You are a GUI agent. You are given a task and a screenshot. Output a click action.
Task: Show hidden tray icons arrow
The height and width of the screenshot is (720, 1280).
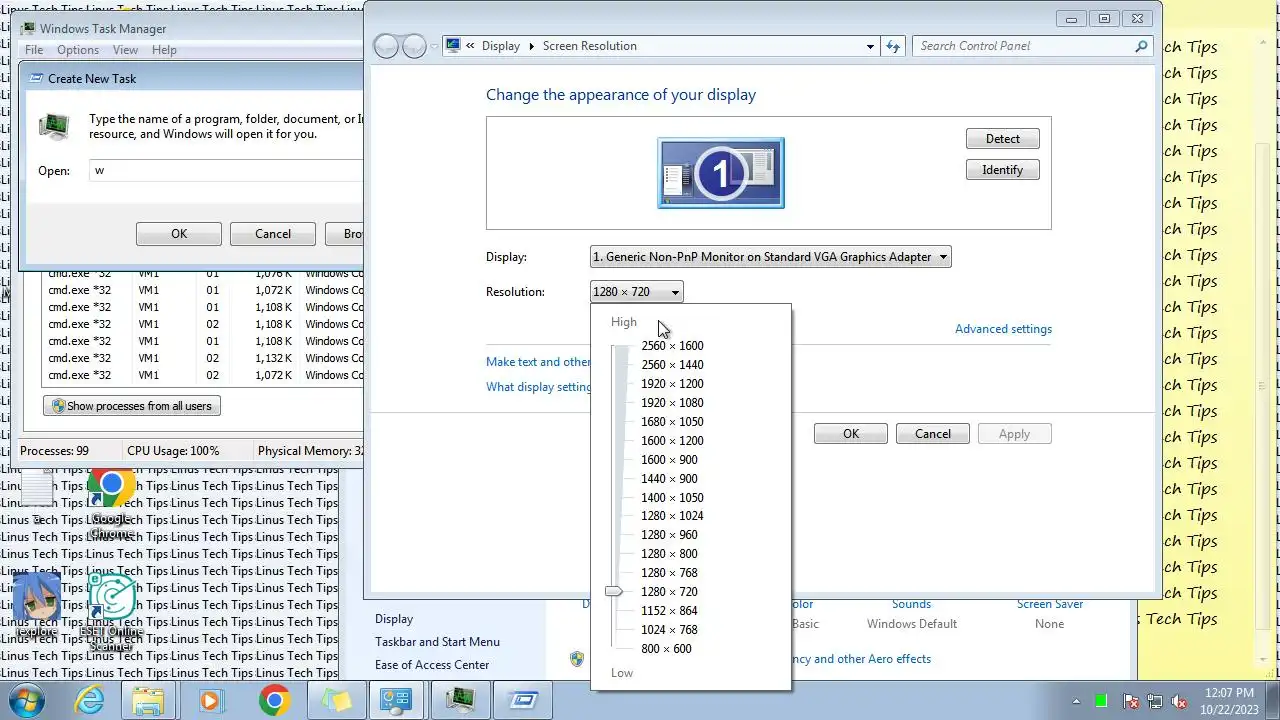point(1077,701)
